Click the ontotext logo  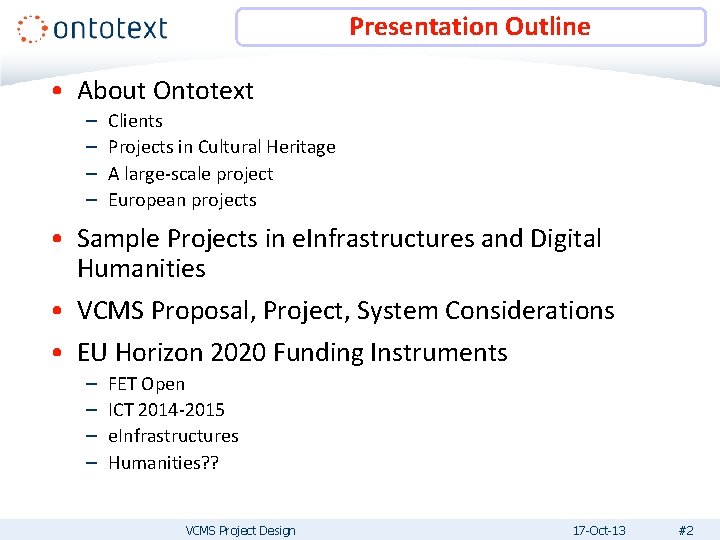tap(92, 28)
